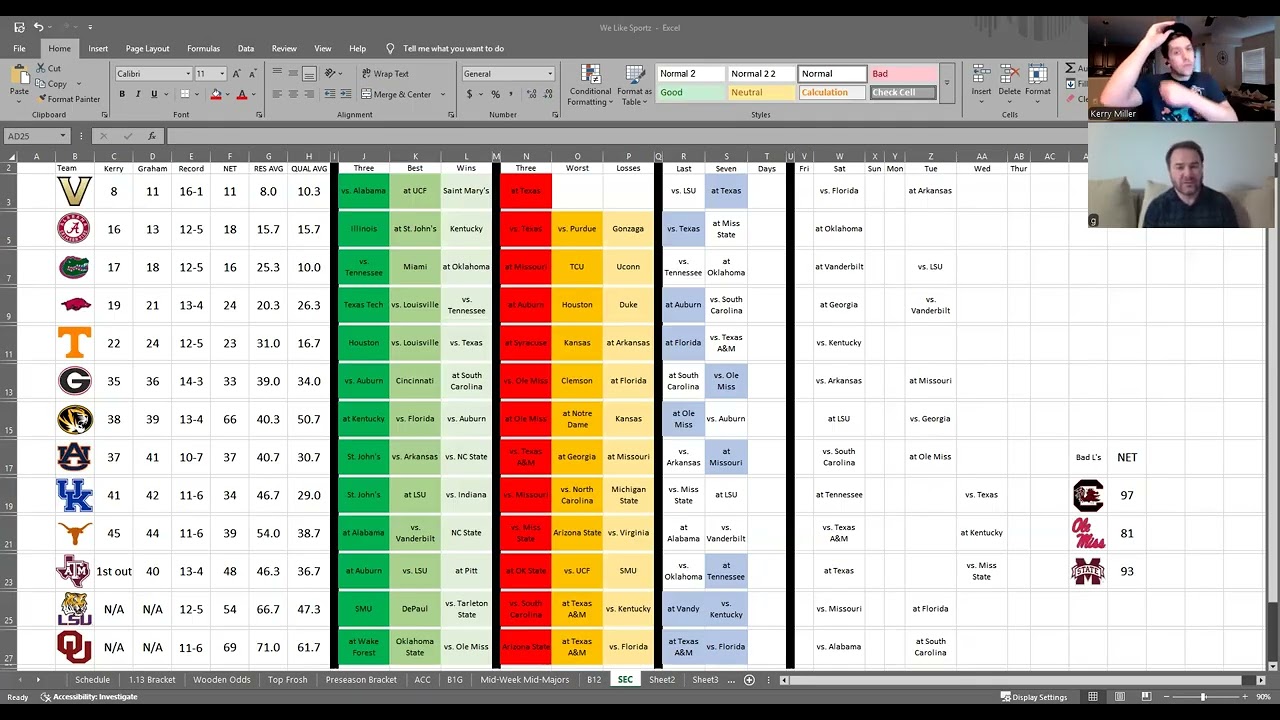Viewport: 1280px width, 720px height.
Task: Switch to Page Break Preview view
Action: point(1146,697)
